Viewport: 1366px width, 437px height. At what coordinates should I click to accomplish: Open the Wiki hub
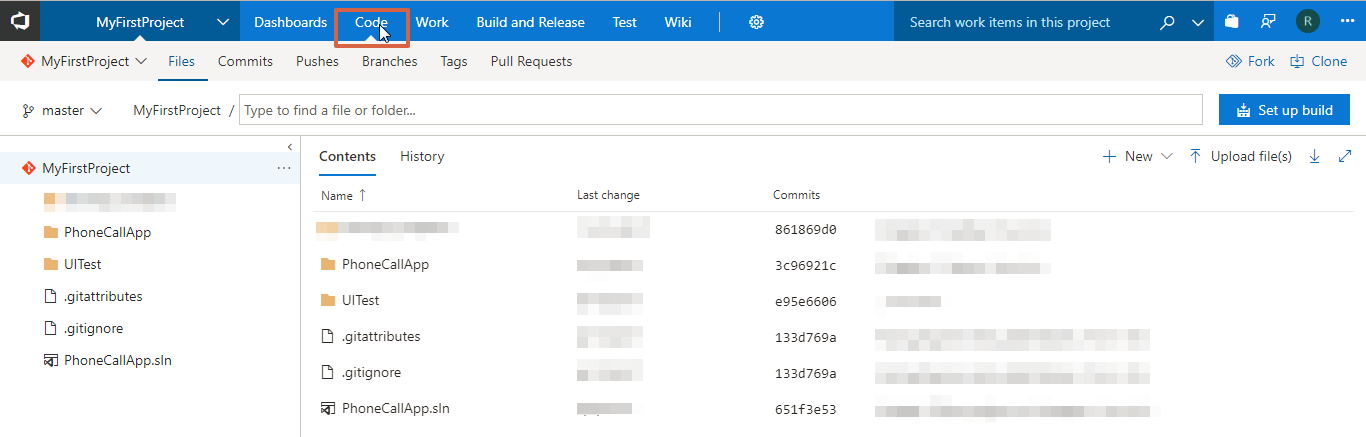pyautogui.click(x=677, y=22)
